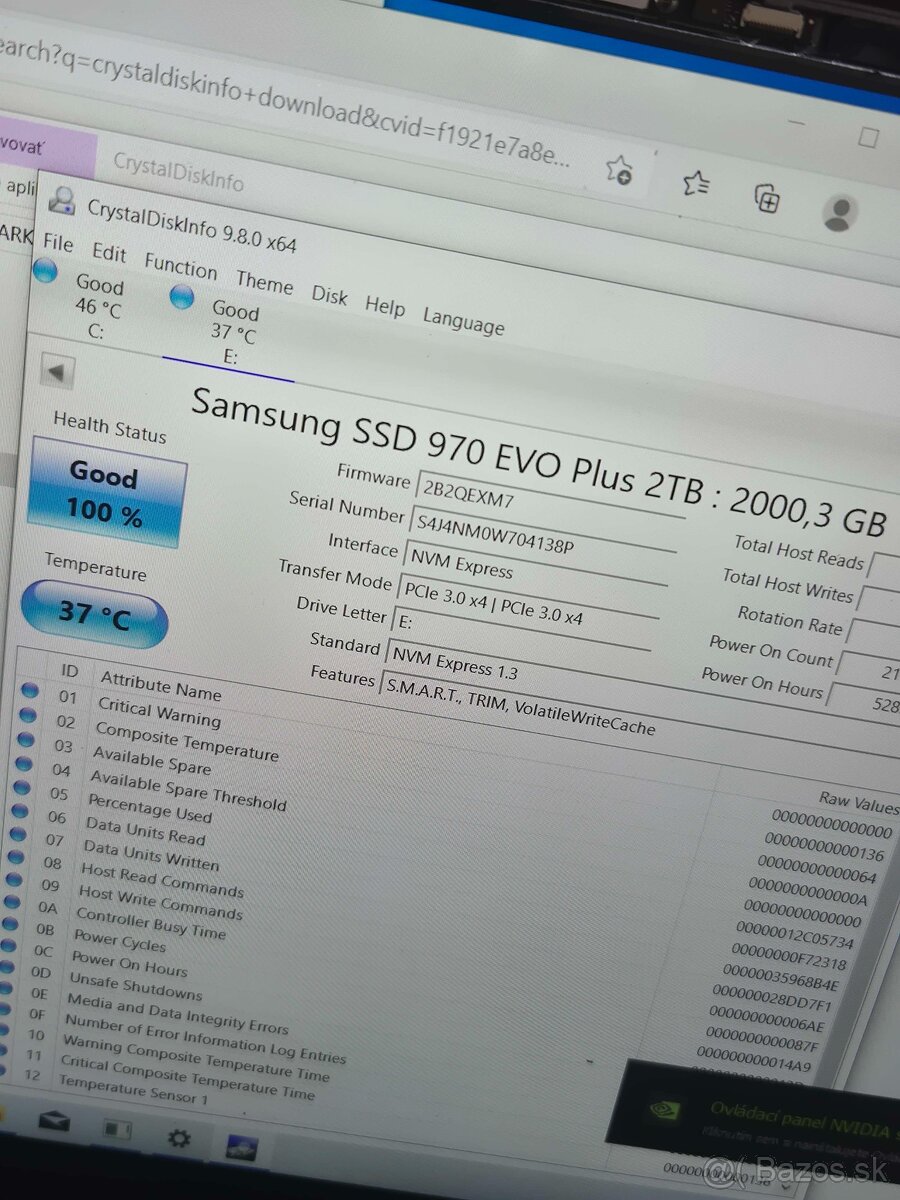Screen dimensions: 900x1200
Task: Click status orb for Power On Hours row
Action: click(8, 944)
